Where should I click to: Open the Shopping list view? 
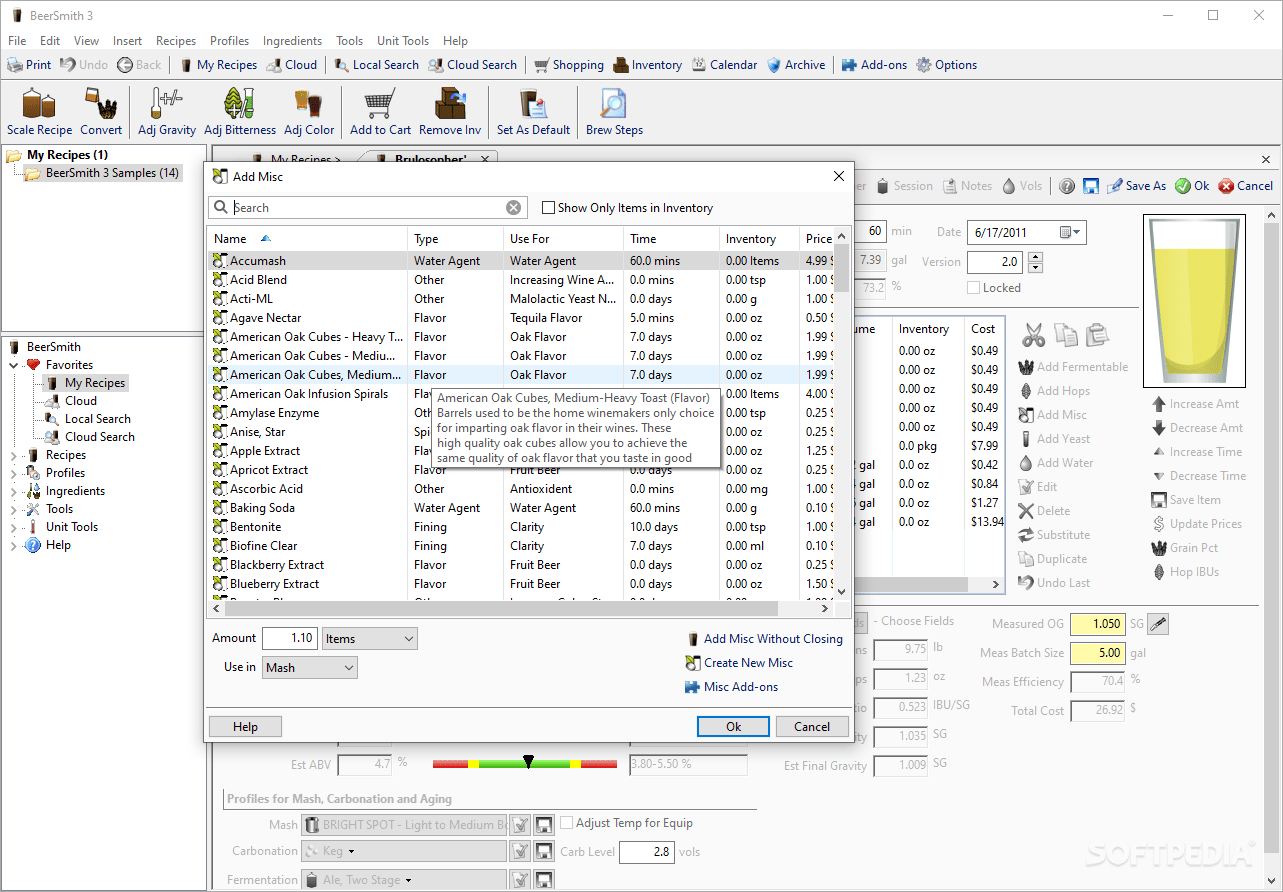tap(569, 65)
